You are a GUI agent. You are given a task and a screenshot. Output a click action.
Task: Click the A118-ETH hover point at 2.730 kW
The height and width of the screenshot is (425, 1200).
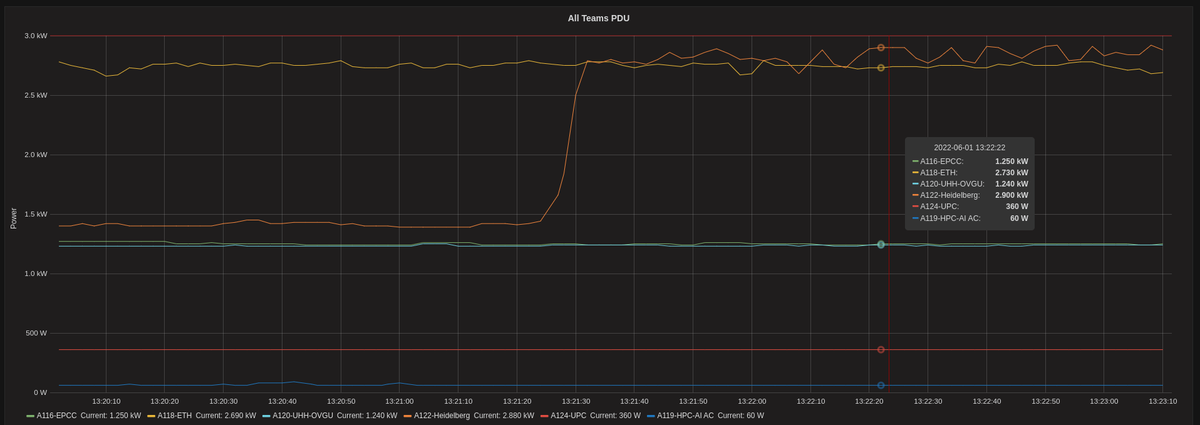click(881, 68)
